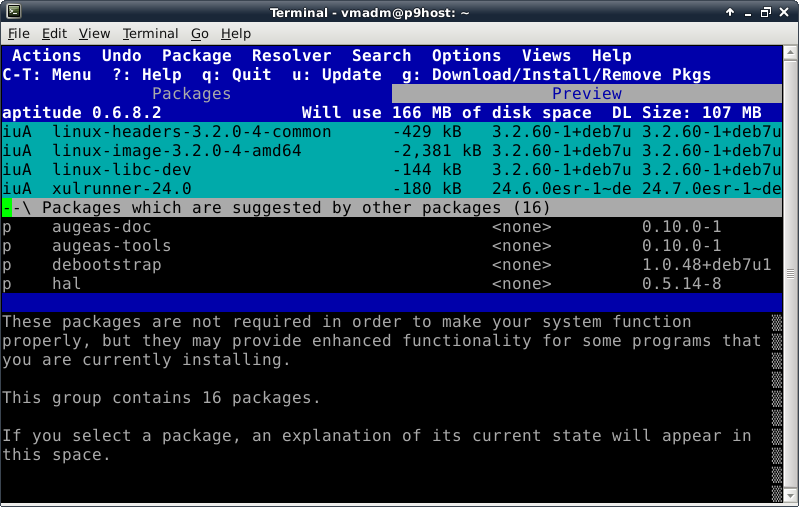The width and height of the screenshot is (799, 507).
Task: Switch to the Preview tab
Action: point(587,94)
